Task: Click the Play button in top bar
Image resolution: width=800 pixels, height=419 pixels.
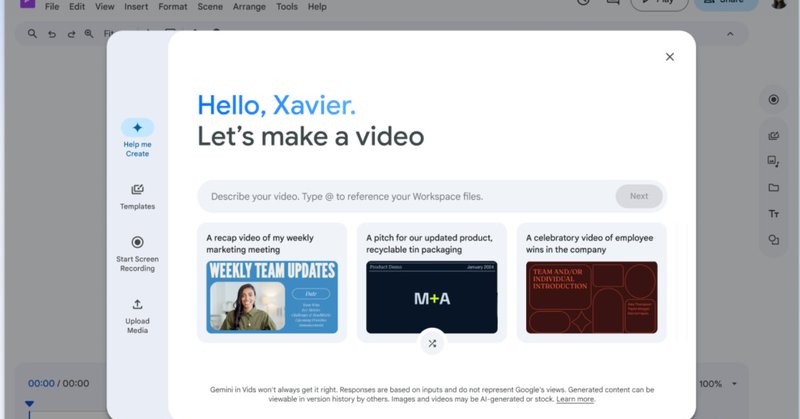Action: click(x=659, y=3)
